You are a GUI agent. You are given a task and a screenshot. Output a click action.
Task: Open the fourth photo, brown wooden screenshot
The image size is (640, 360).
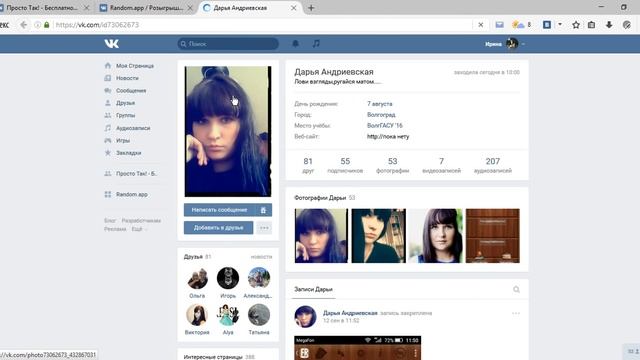tap(493, 236)
